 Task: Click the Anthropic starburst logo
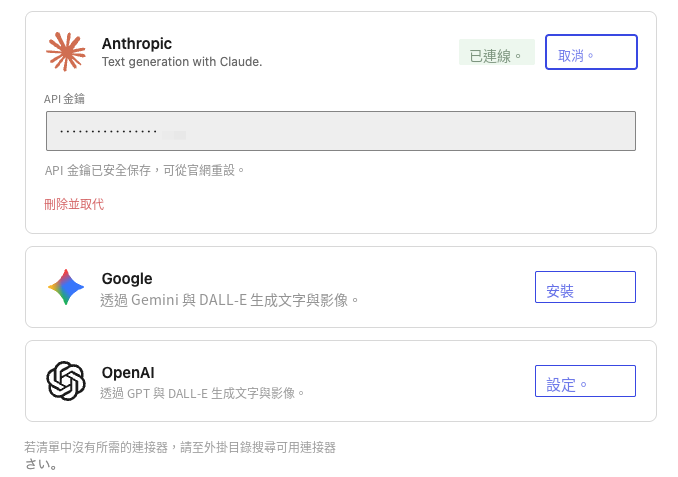pos(66,51)
